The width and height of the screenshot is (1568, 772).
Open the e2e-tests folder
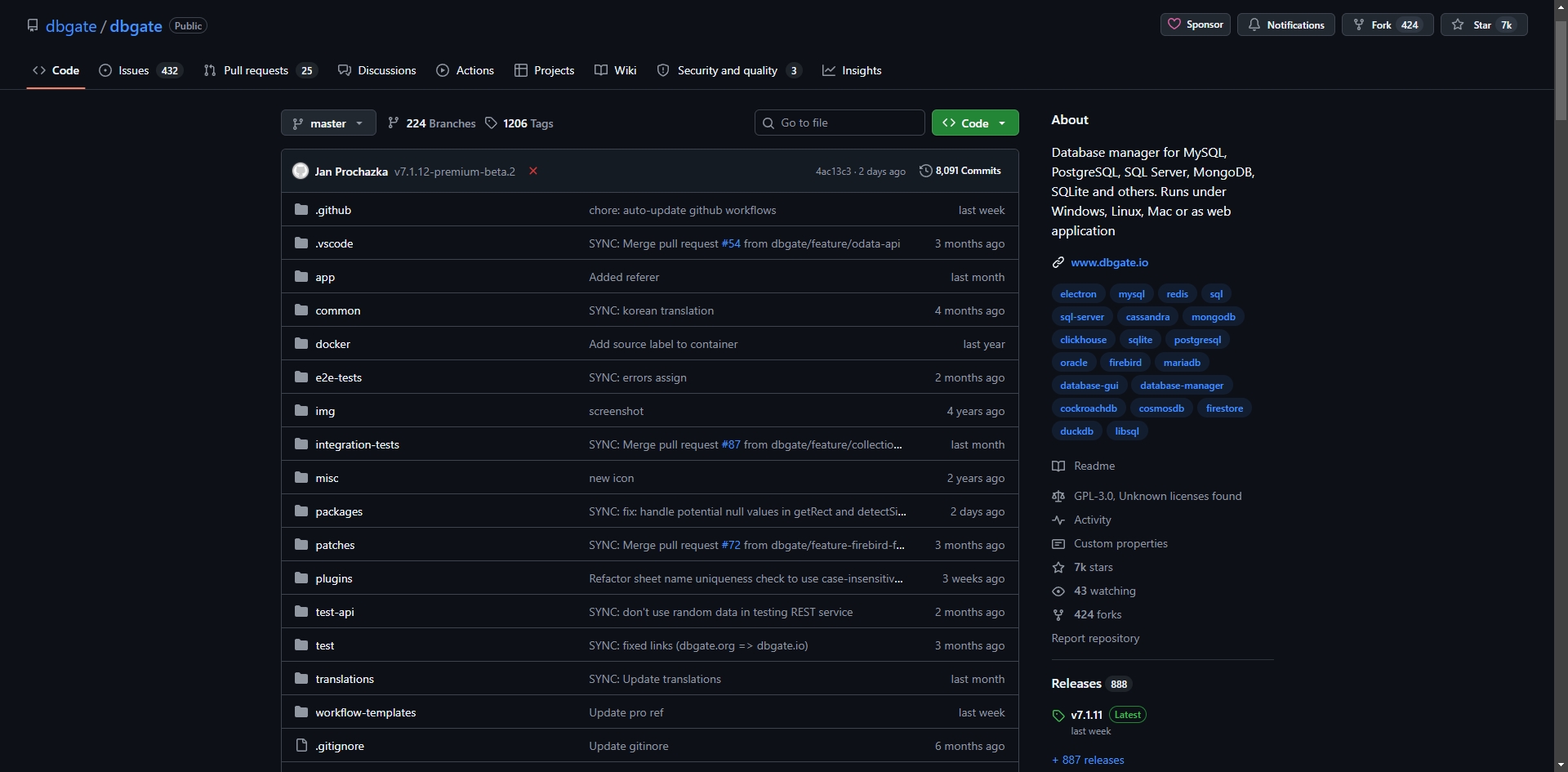[338, 377]
